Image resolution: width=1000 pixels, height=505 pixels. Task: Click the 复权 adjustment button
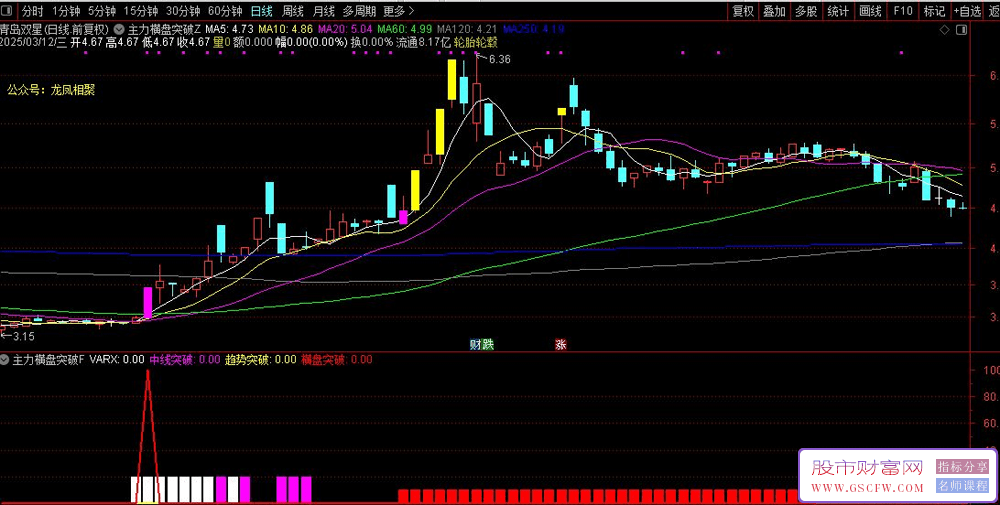tap(743, 11)
